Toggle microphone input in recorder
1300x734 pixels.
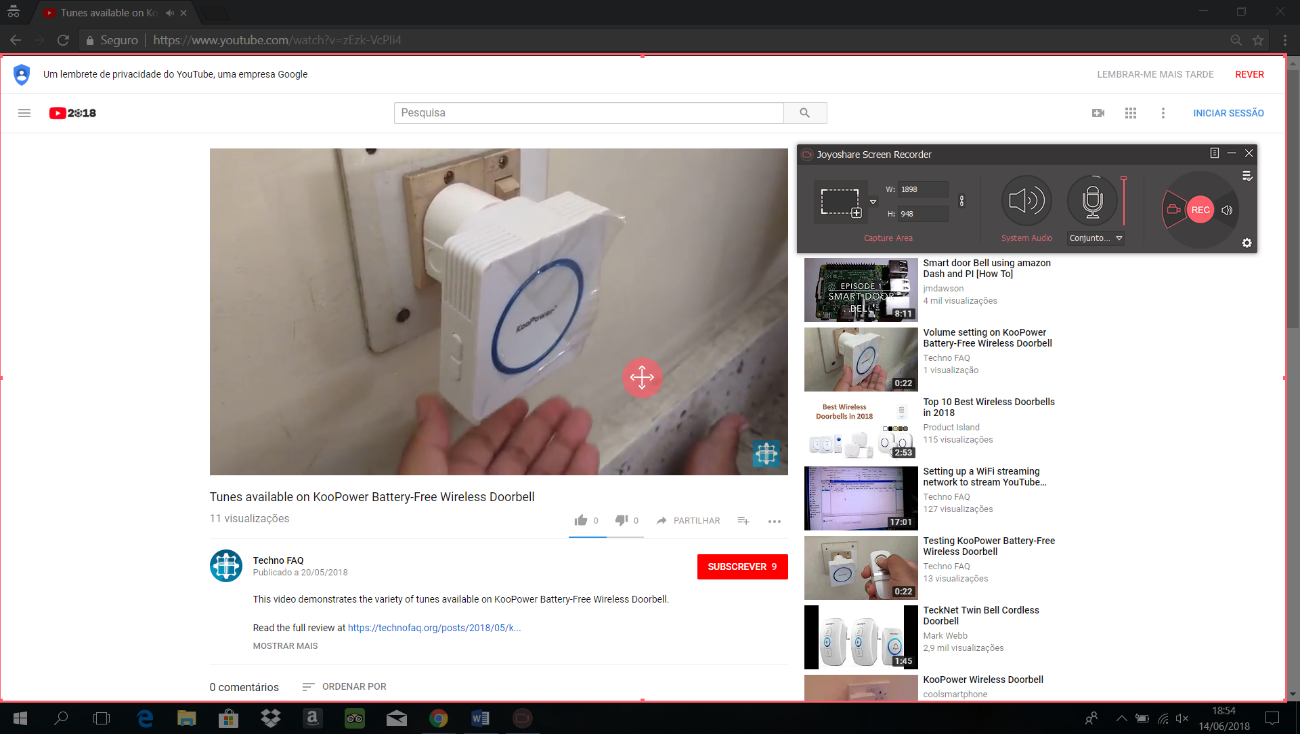click(1092, 200)
